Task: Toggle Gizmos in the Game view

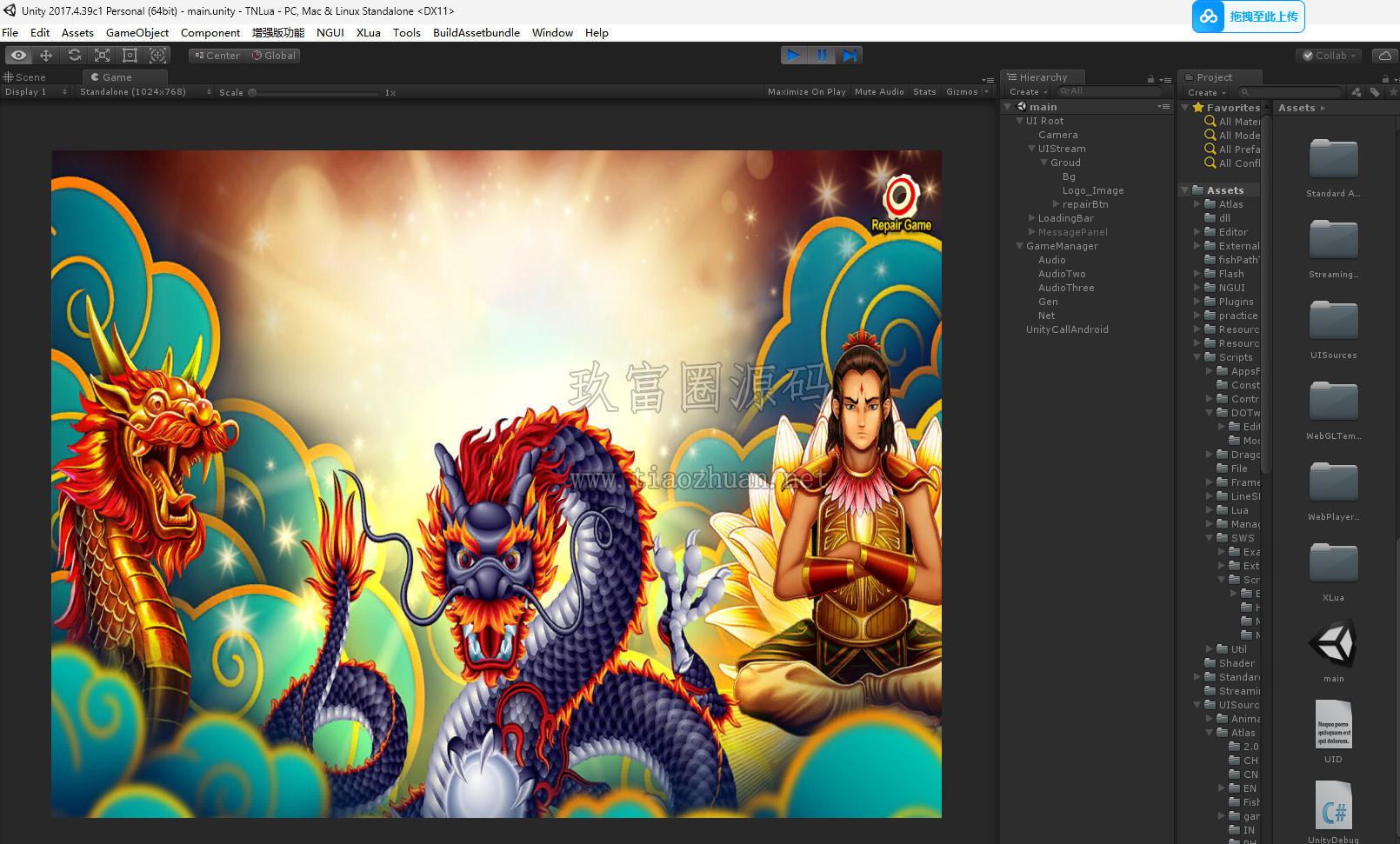Action: (x=962, y=92)
